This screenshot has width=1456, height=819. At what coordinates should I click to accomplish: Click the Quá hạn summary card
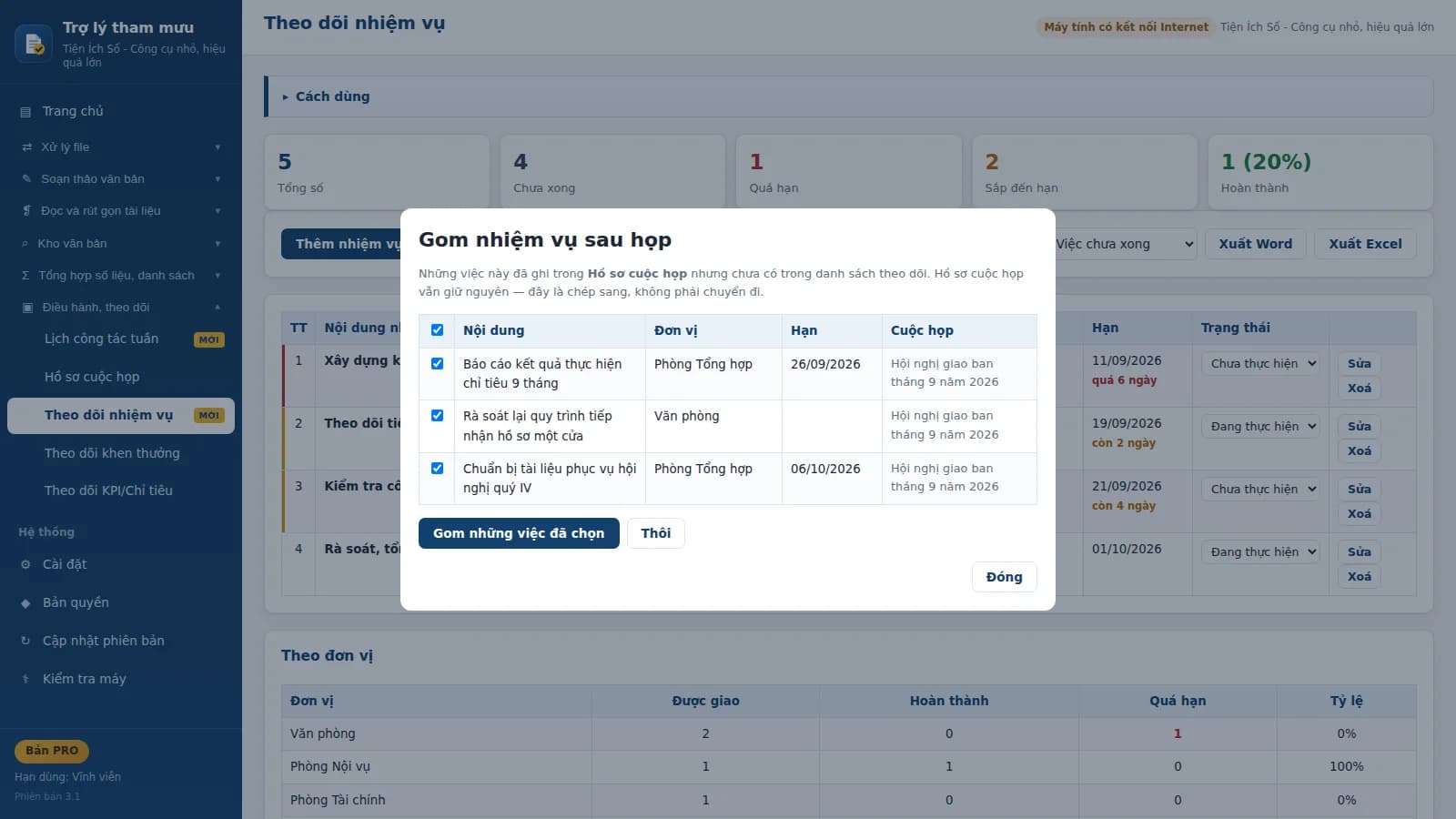(848, 173)
